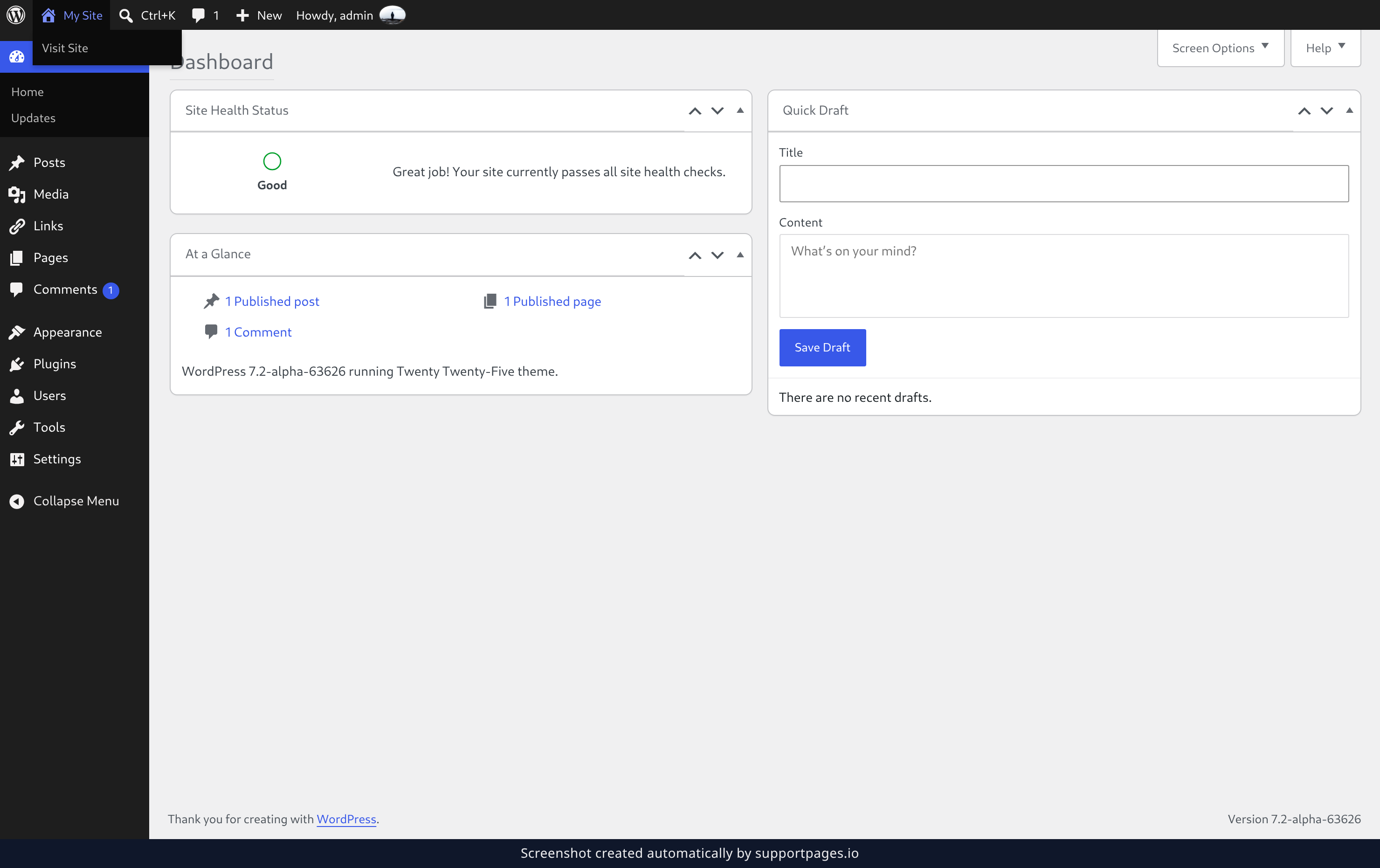The width and height of the screenshot is (1380, 868).
Task: Click the bubble icon beside 1 Comment
Action: click(211, 332)
